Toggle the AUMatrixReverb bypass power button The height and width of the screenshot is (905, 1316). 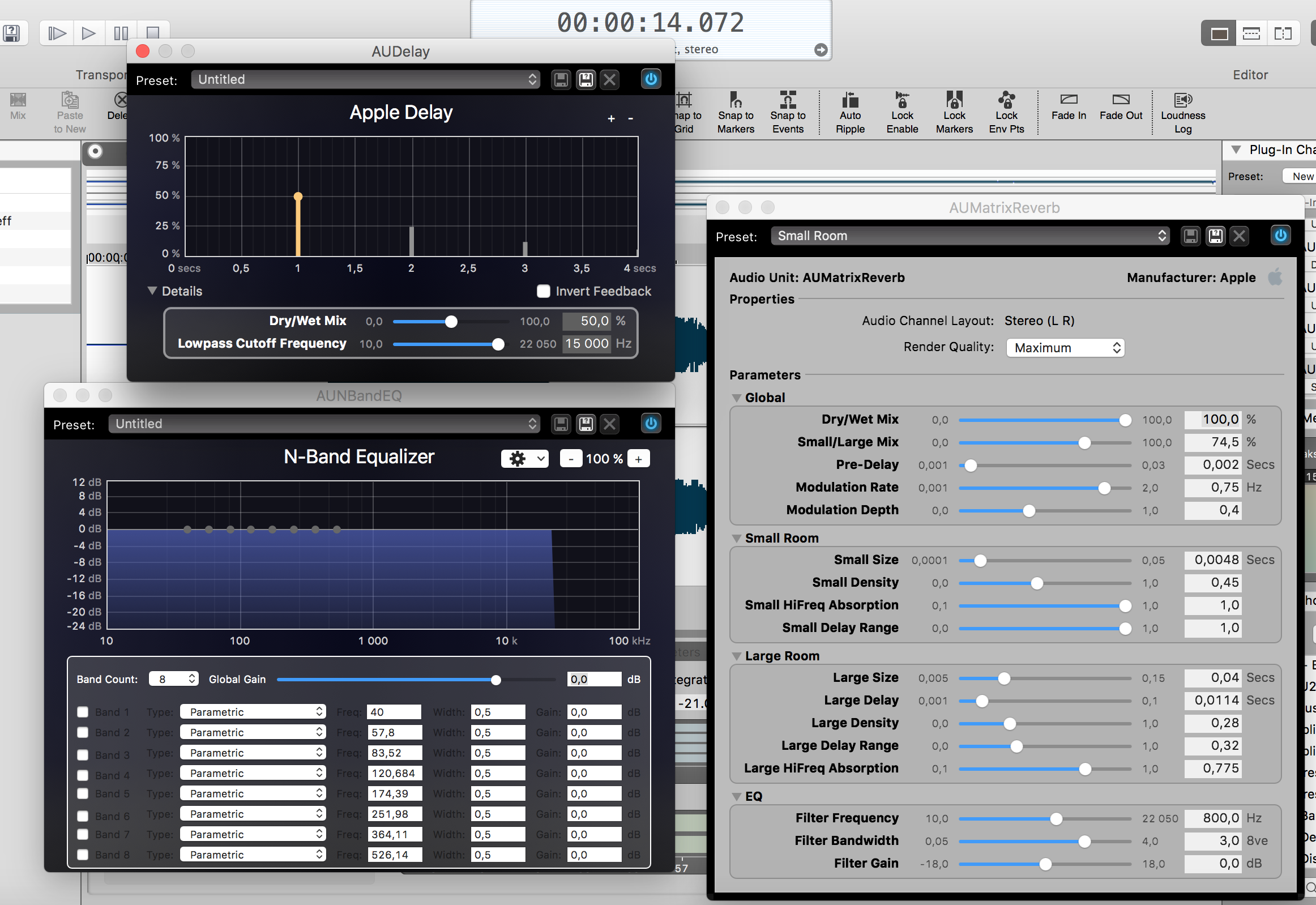[1280, 236]
